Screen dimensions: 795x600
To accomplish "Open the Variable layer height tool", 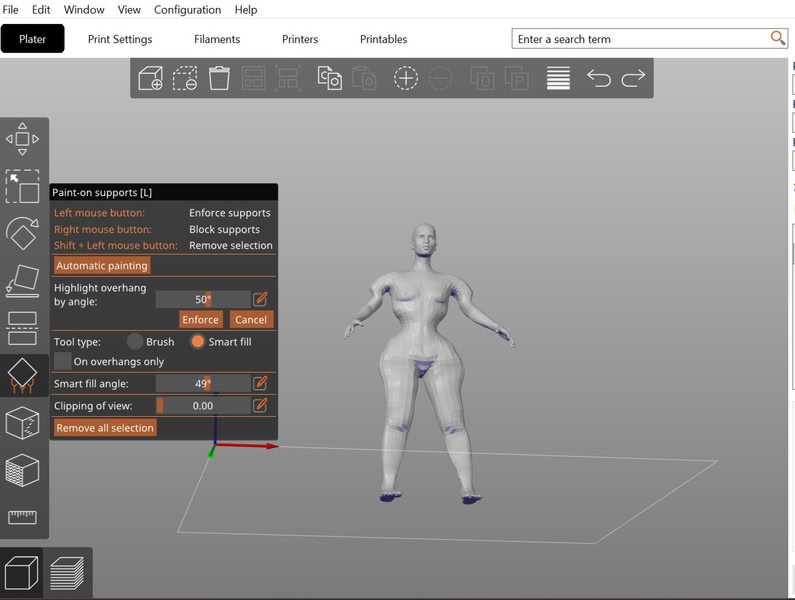I will click(x=558, y=79).
